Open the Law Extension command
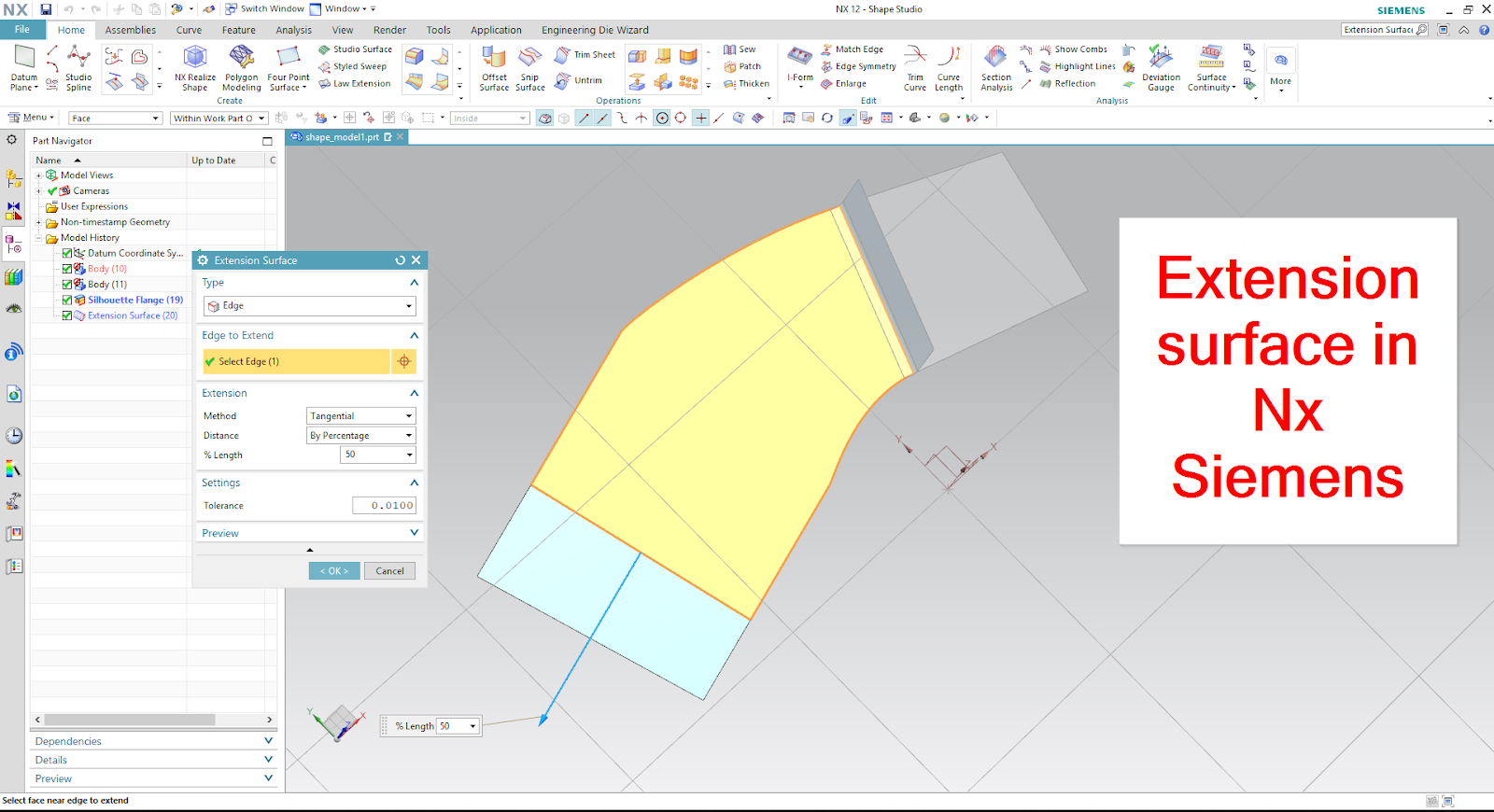 355,83
